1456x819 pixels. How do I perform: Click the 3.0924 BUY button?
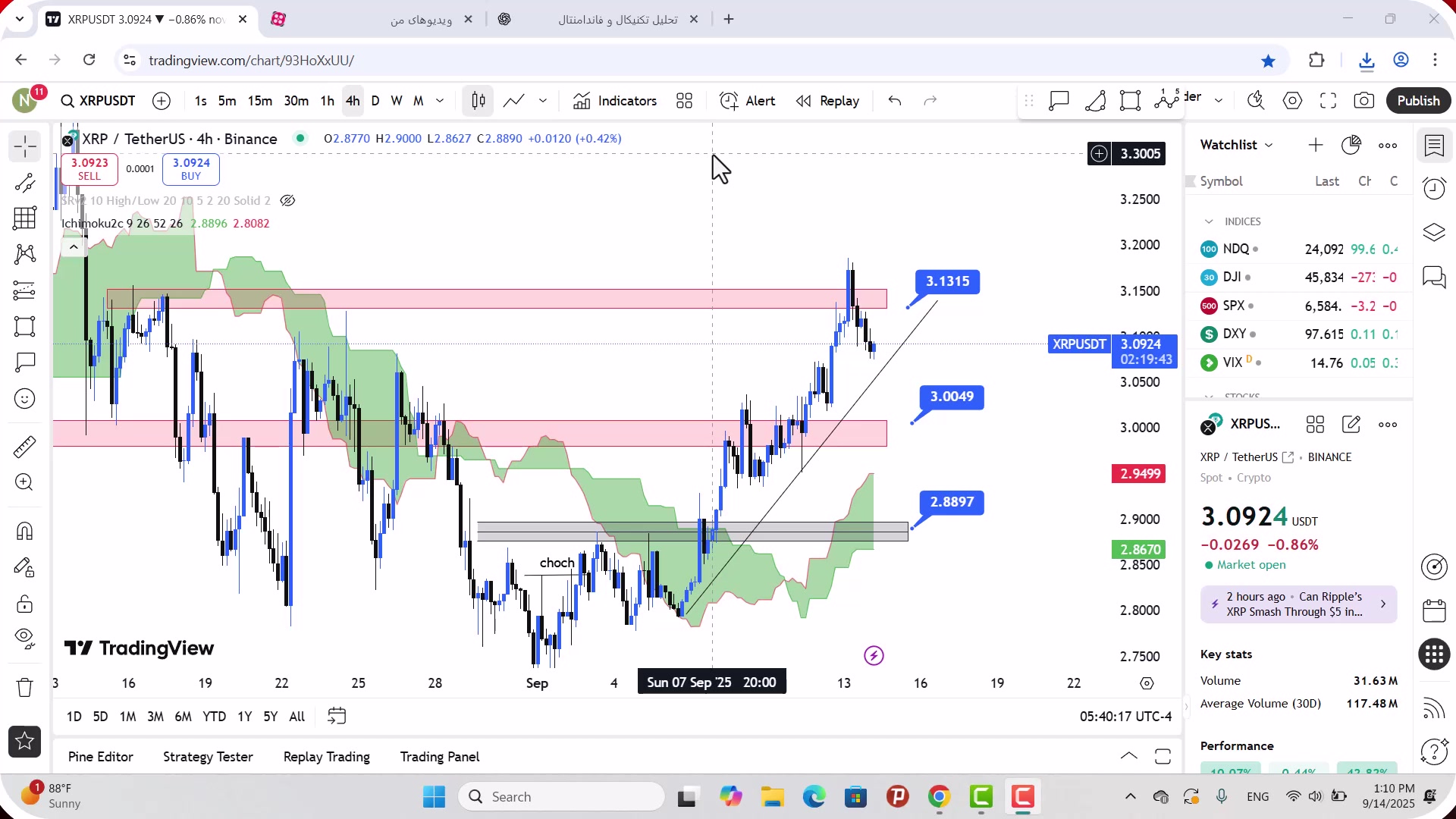191,169
